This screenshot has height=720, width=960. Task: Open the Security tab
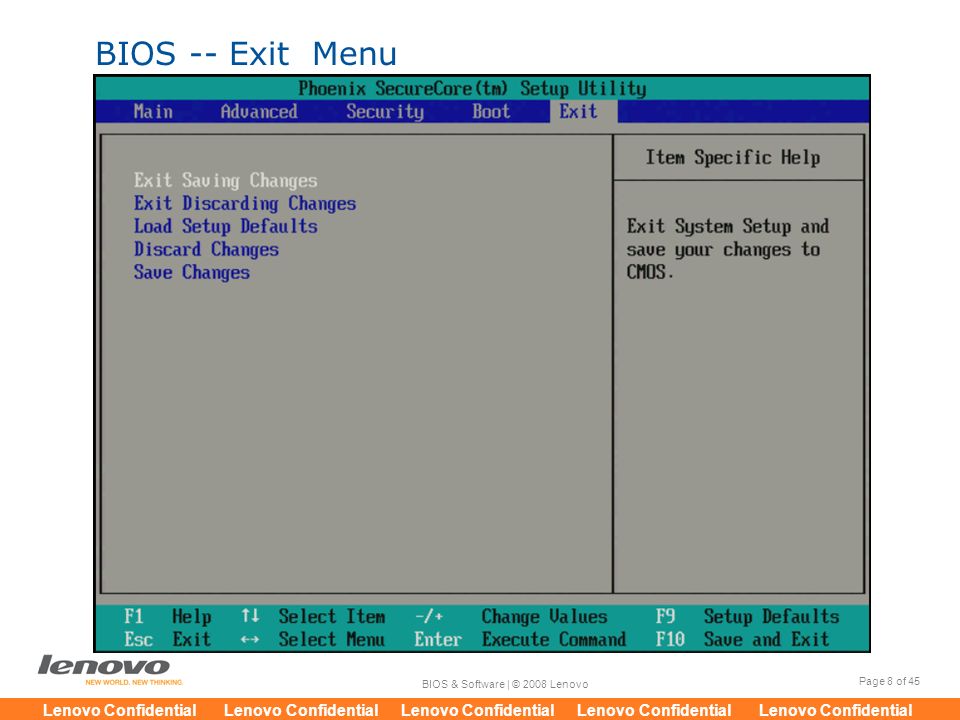pyautogui.click(x=384, y=111)
